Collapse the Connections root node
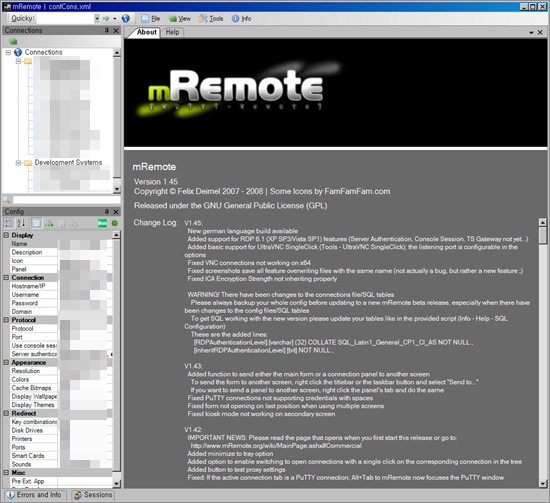 click(8, 52)
